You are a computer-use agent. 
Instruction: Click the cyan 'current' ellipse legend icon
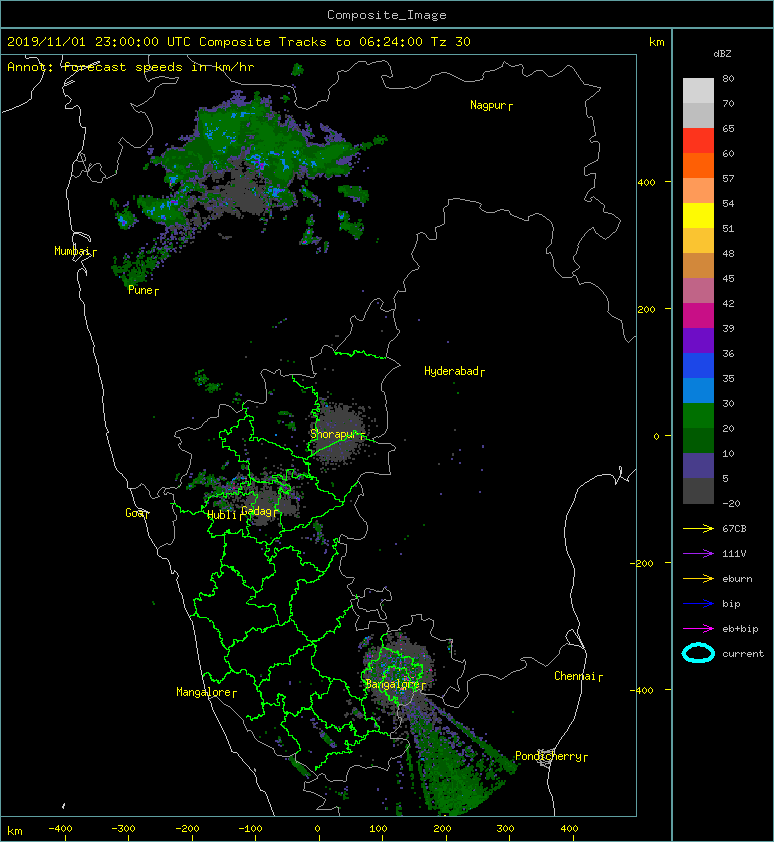tap(698, 653)
